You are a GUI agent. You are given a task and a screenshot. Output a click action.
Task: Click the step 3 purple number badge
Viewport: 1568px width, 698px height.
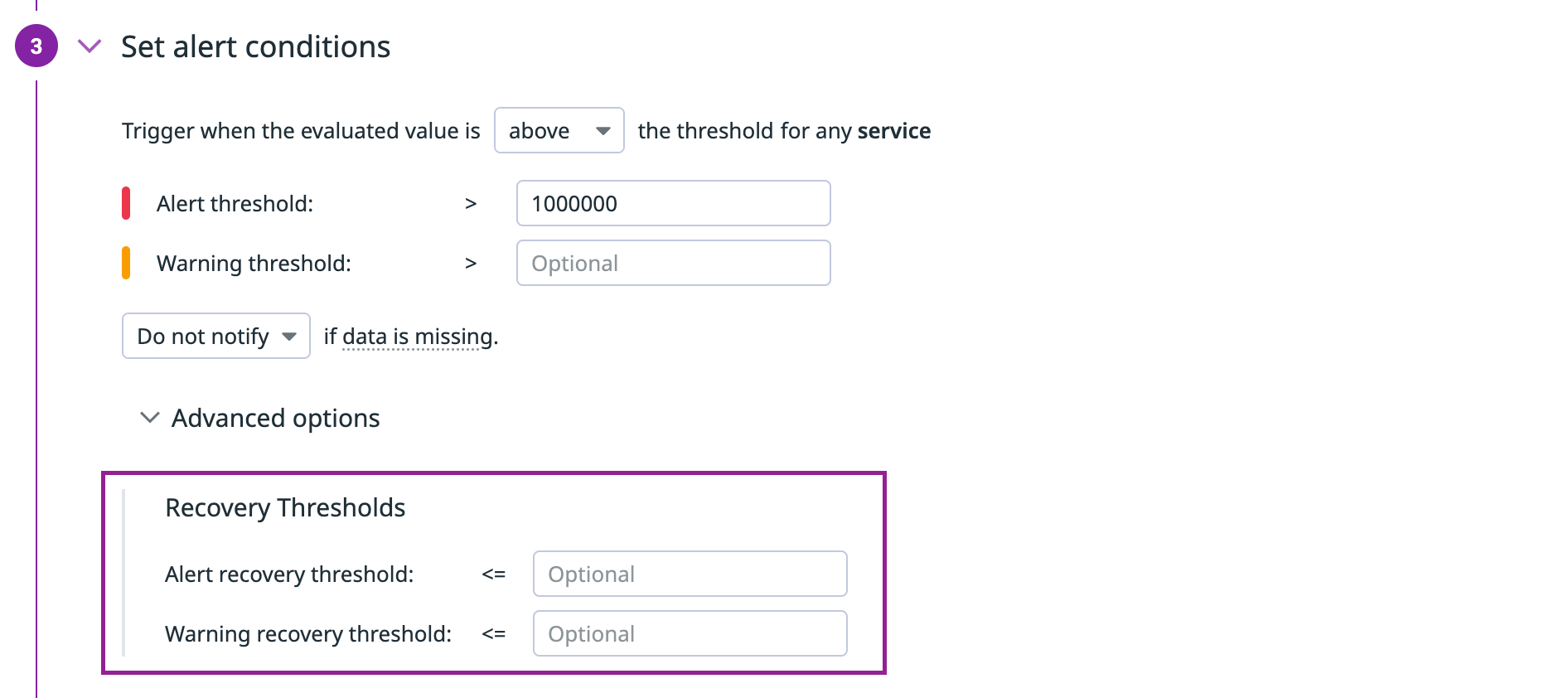[x=36, y=46]
